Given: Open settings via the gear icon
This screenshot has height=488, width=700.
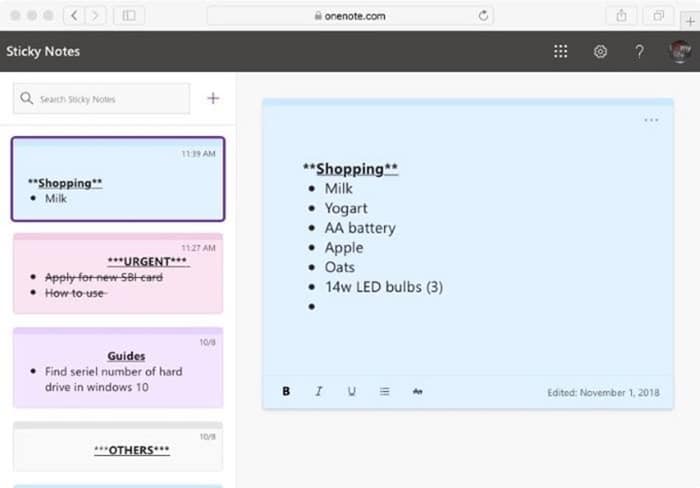Looking at the screenshot, I should [x=600, y=51].
